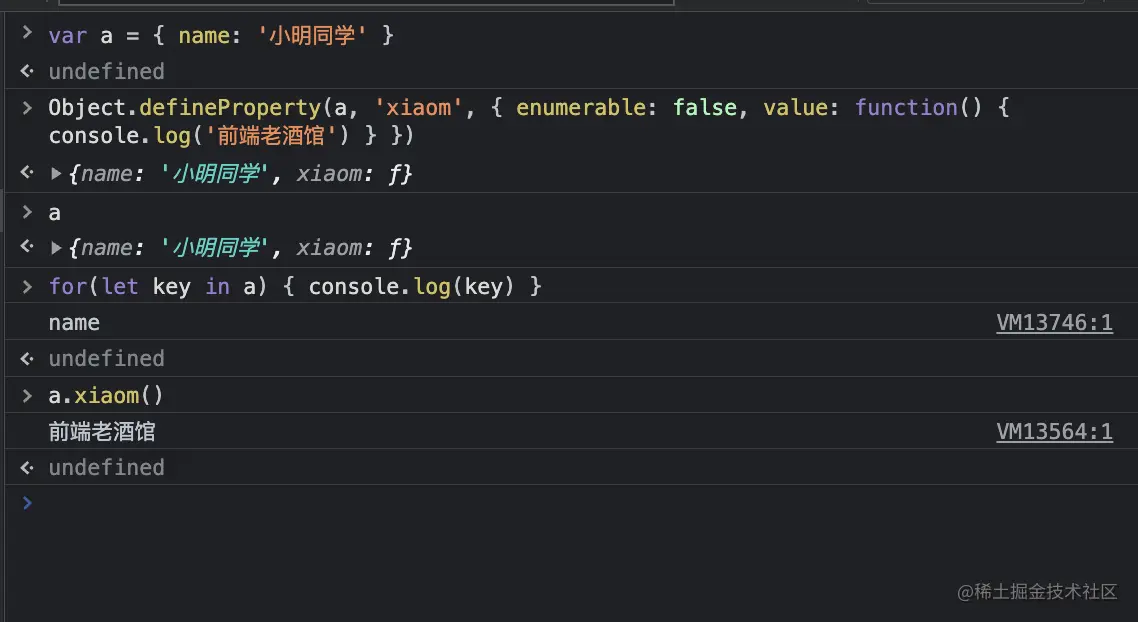Select the 'name' logged output row
The width and height of the screenshot is (1138, 622).
pos(74,322)
